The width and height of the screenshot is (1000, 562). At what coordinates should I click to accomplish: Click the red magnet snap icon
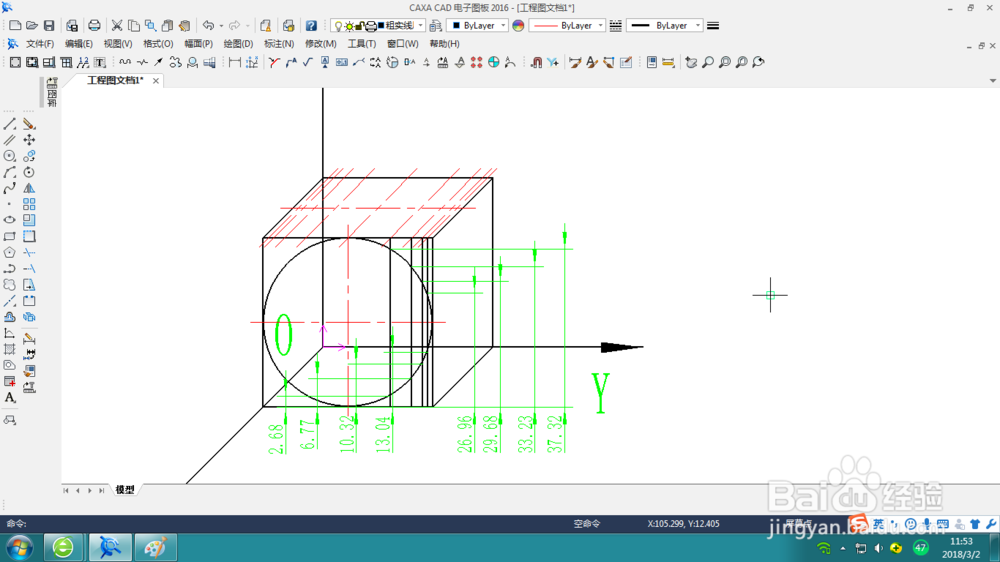(536, 62)
